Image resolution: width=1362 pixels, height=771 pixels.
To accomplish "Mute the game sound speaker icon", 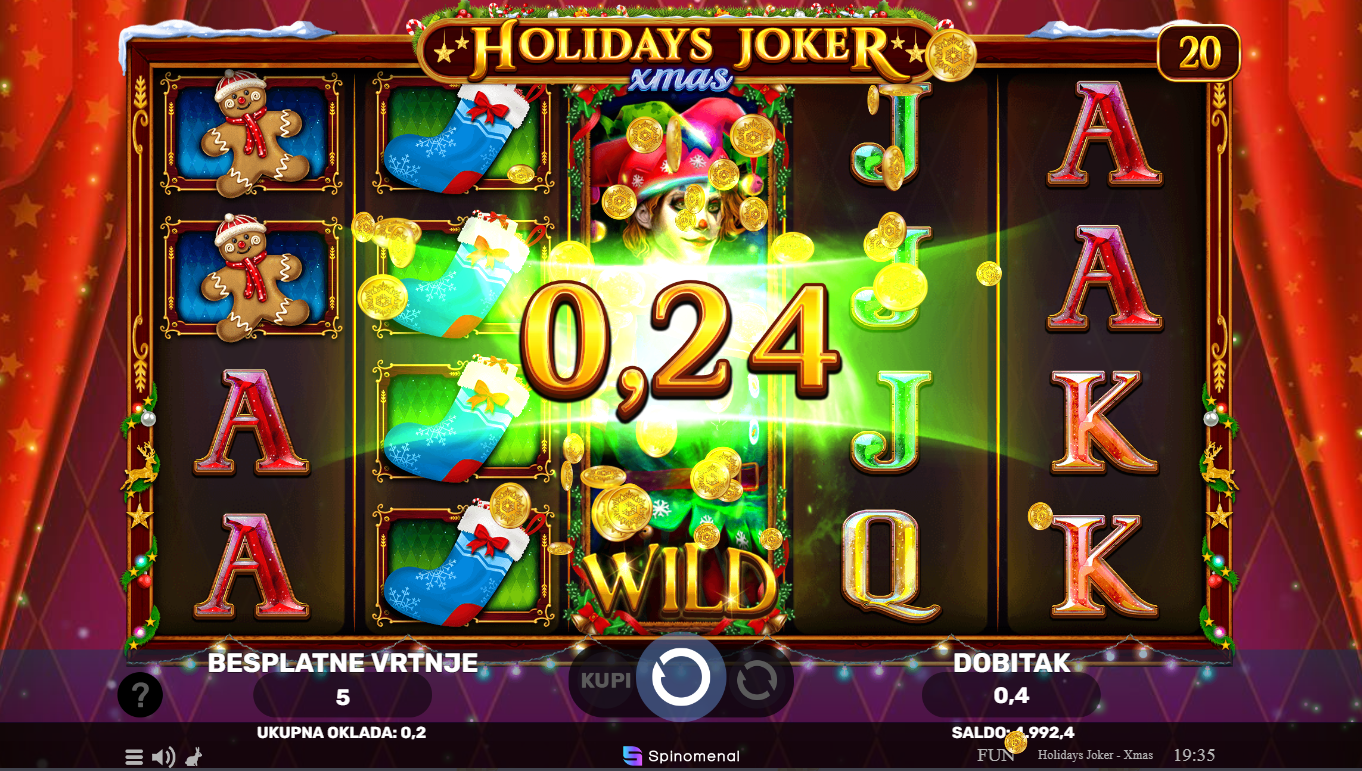I will tap(163, 757).
